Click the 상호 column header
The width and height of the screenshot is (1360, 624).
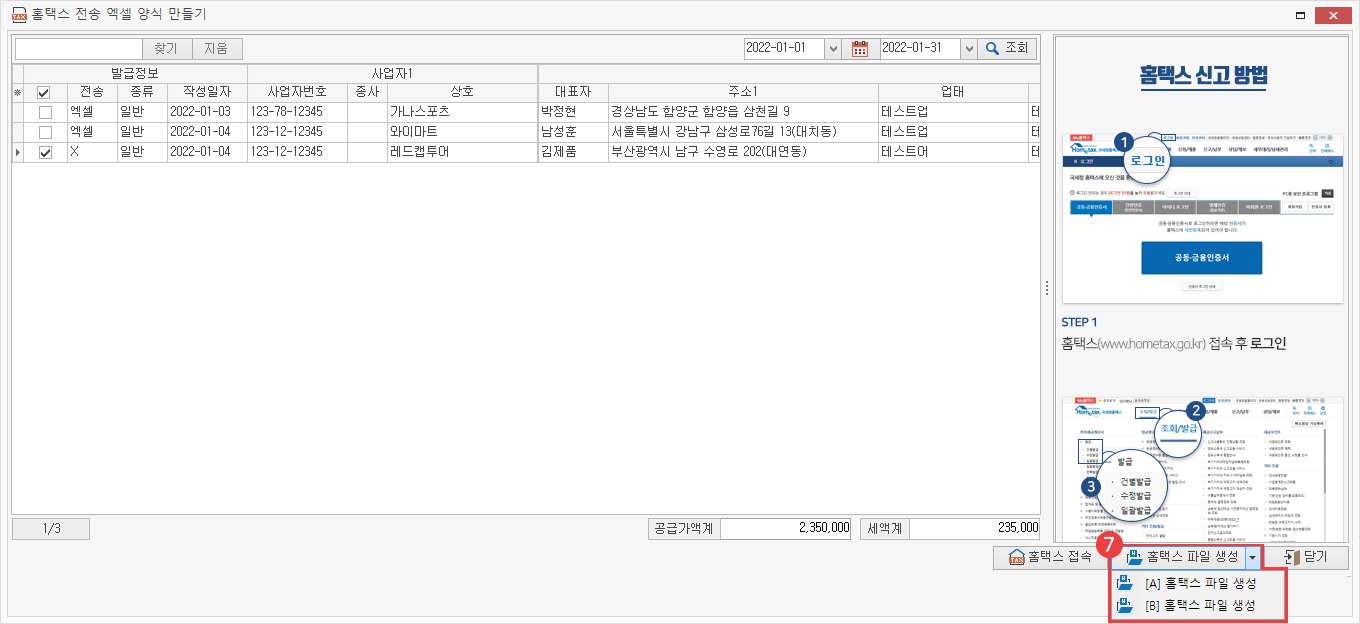(x=462, y=92)
